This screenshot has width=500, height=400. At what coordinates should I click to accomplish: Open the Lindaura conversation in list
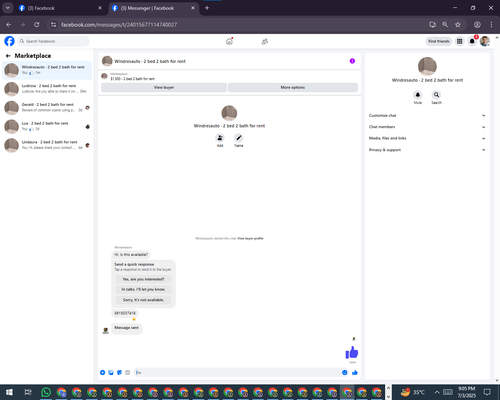tap(47, 145)
